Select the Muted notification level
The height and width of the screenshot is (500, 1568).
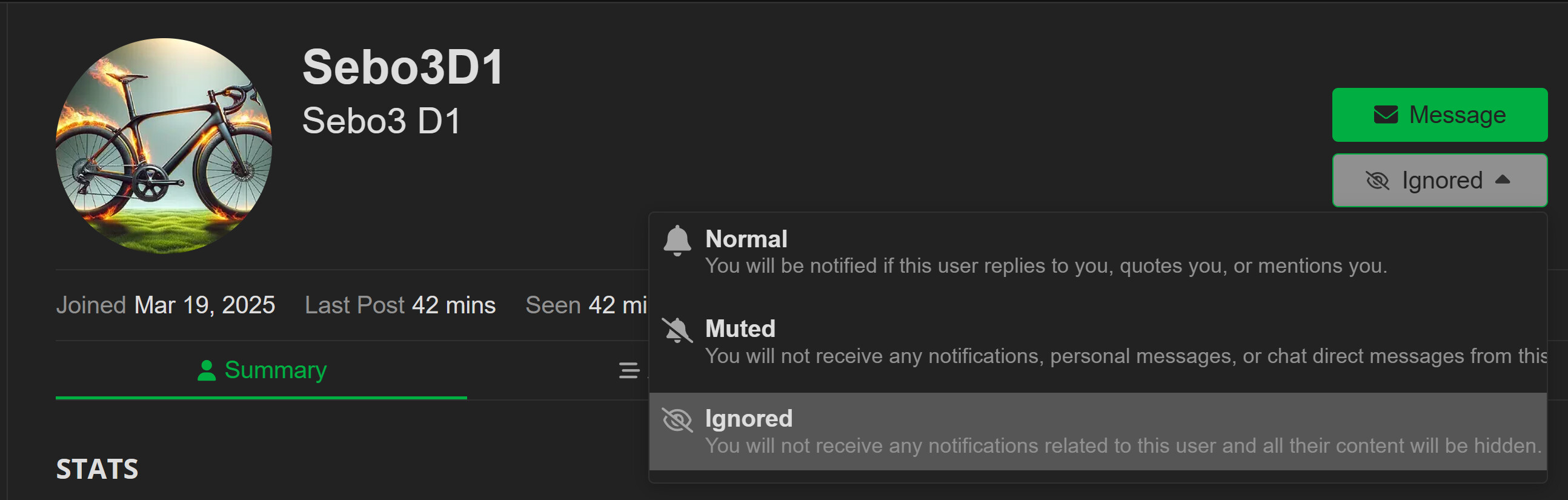pos(1097,342)
